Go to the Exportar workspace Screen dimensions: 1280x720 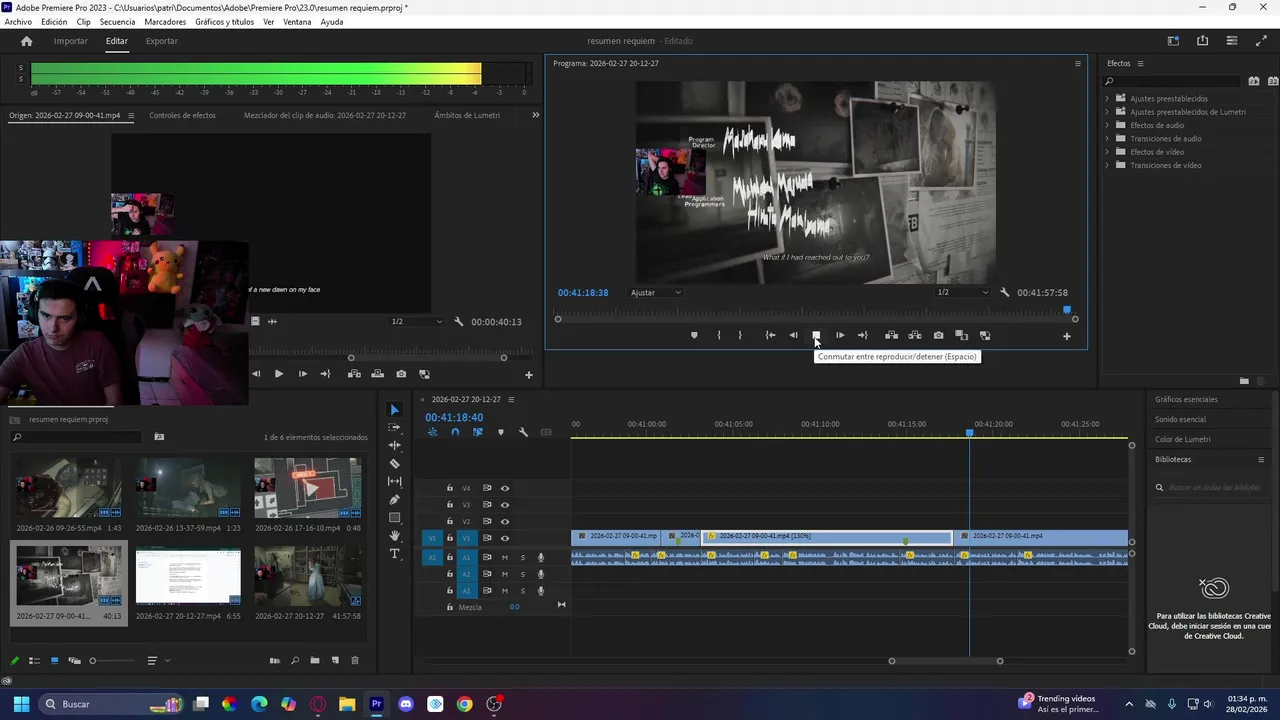point(161,41)
